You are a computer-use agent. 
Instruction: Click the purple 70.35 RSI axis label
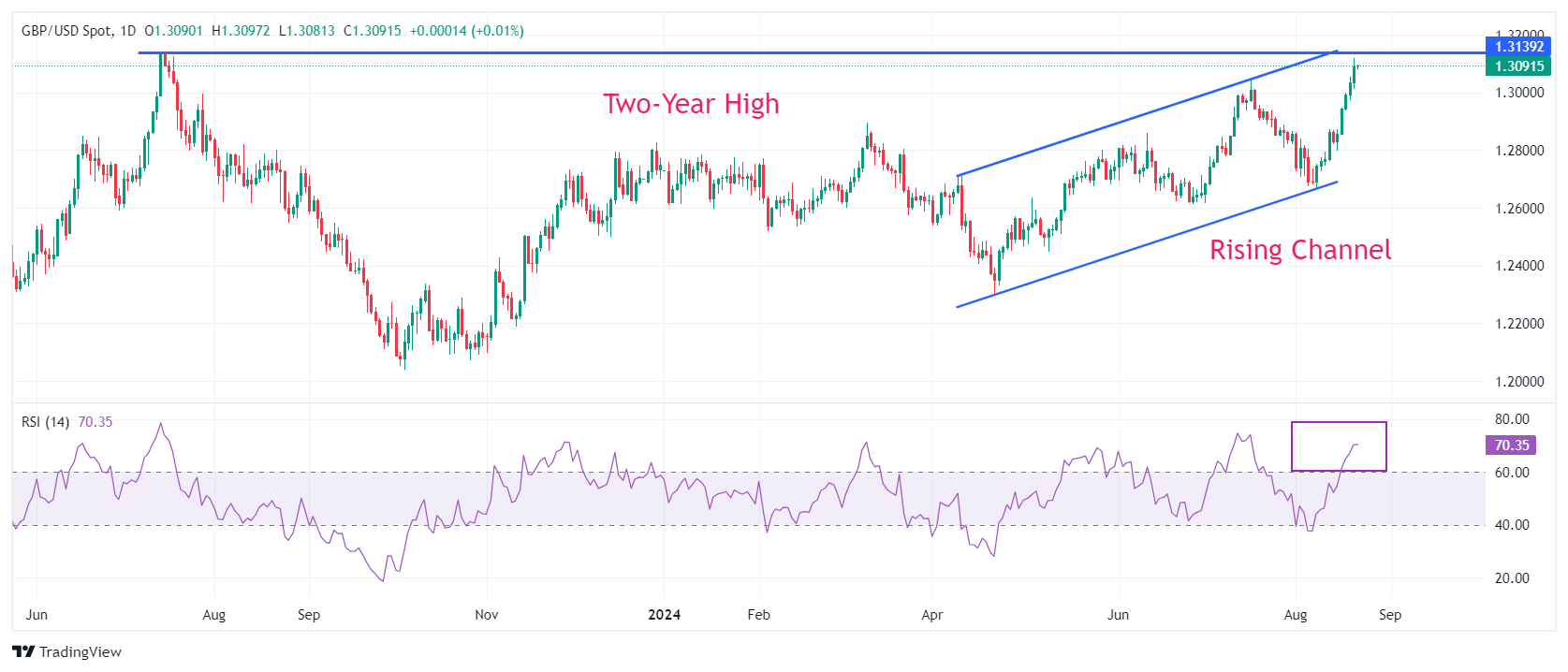click(1511, 446)
